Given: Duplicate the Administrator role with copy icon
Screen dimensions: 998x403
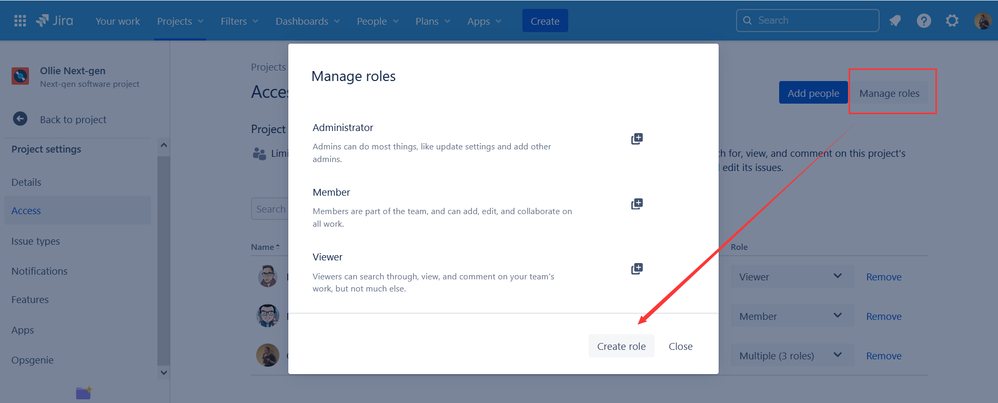Looking at the screenshot, I should coord(636,139).
